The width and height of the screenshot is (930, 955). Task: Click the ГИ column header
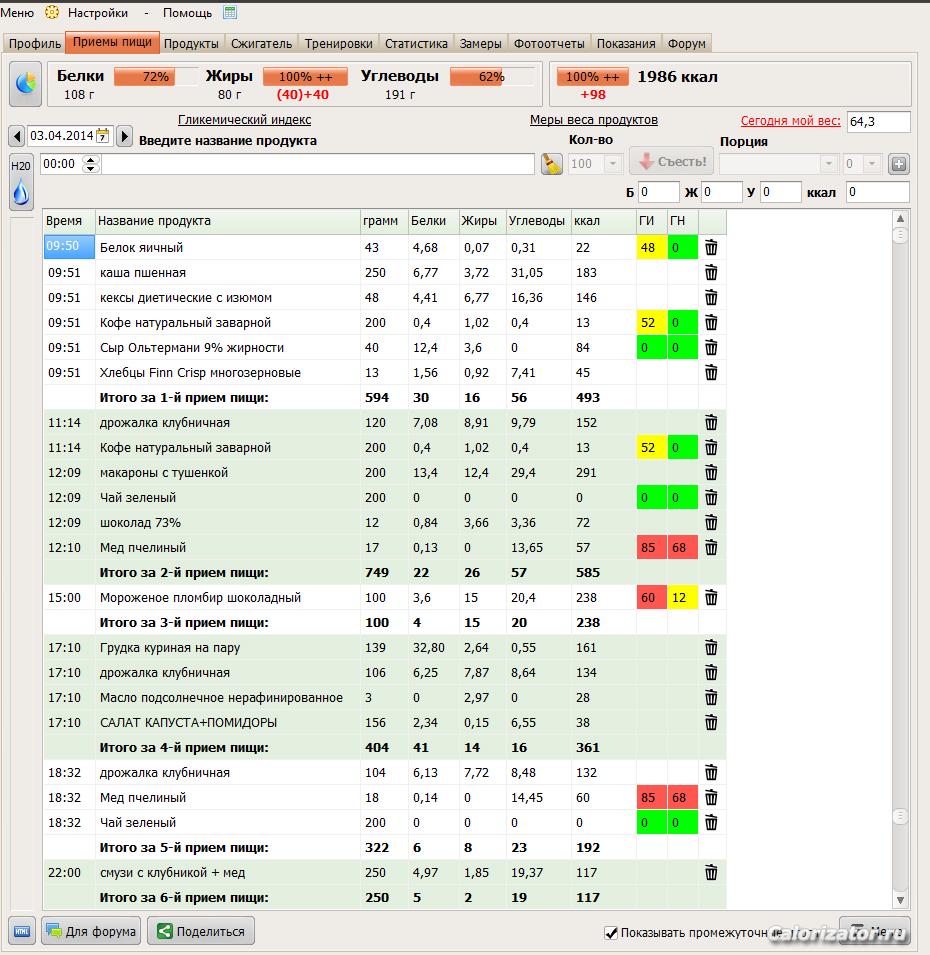coord(652,220)
